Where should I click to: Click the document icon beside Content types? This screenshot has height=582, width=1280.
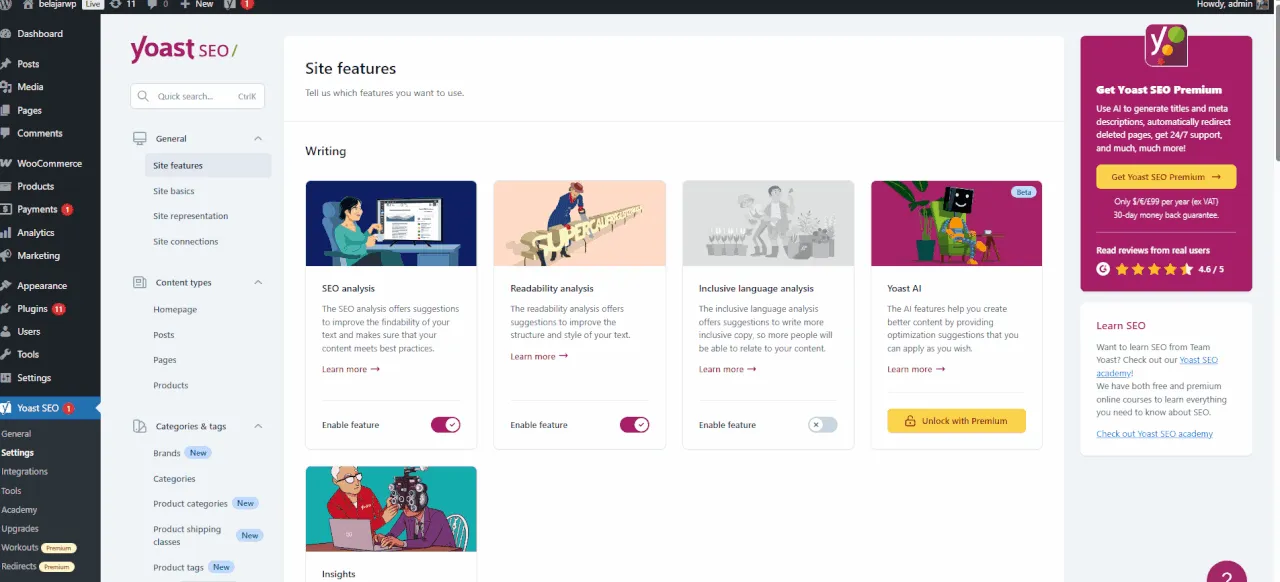140,282
